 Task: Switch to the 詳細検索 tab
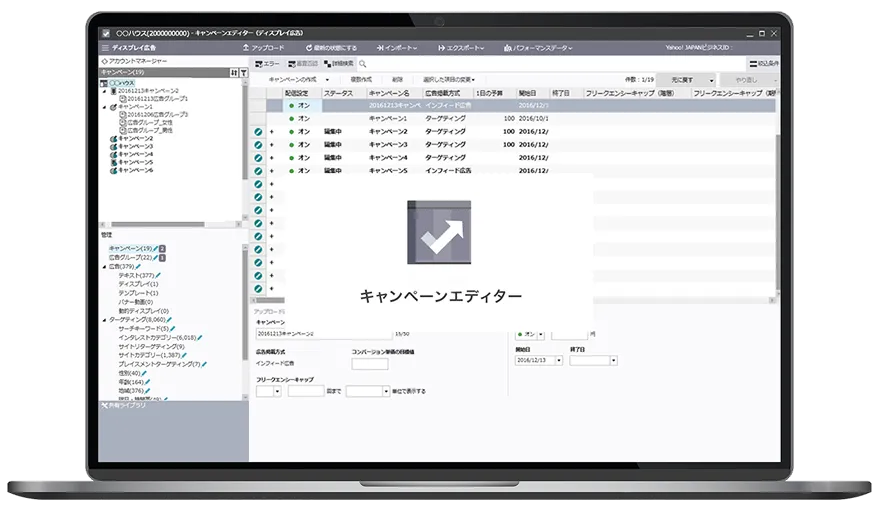coord(338,63)
